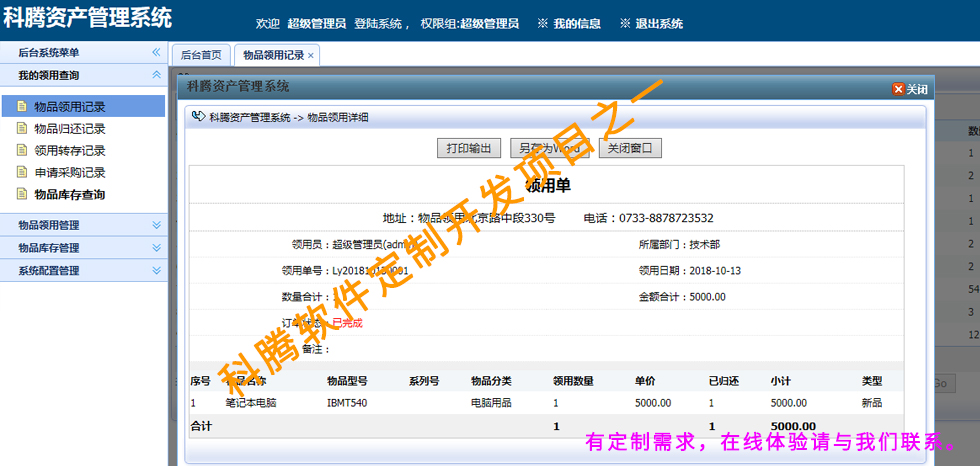Screen dimensions: 980x466
Task: Click the 申请采购记录 document icon
Action: click(x=22, y=172)
